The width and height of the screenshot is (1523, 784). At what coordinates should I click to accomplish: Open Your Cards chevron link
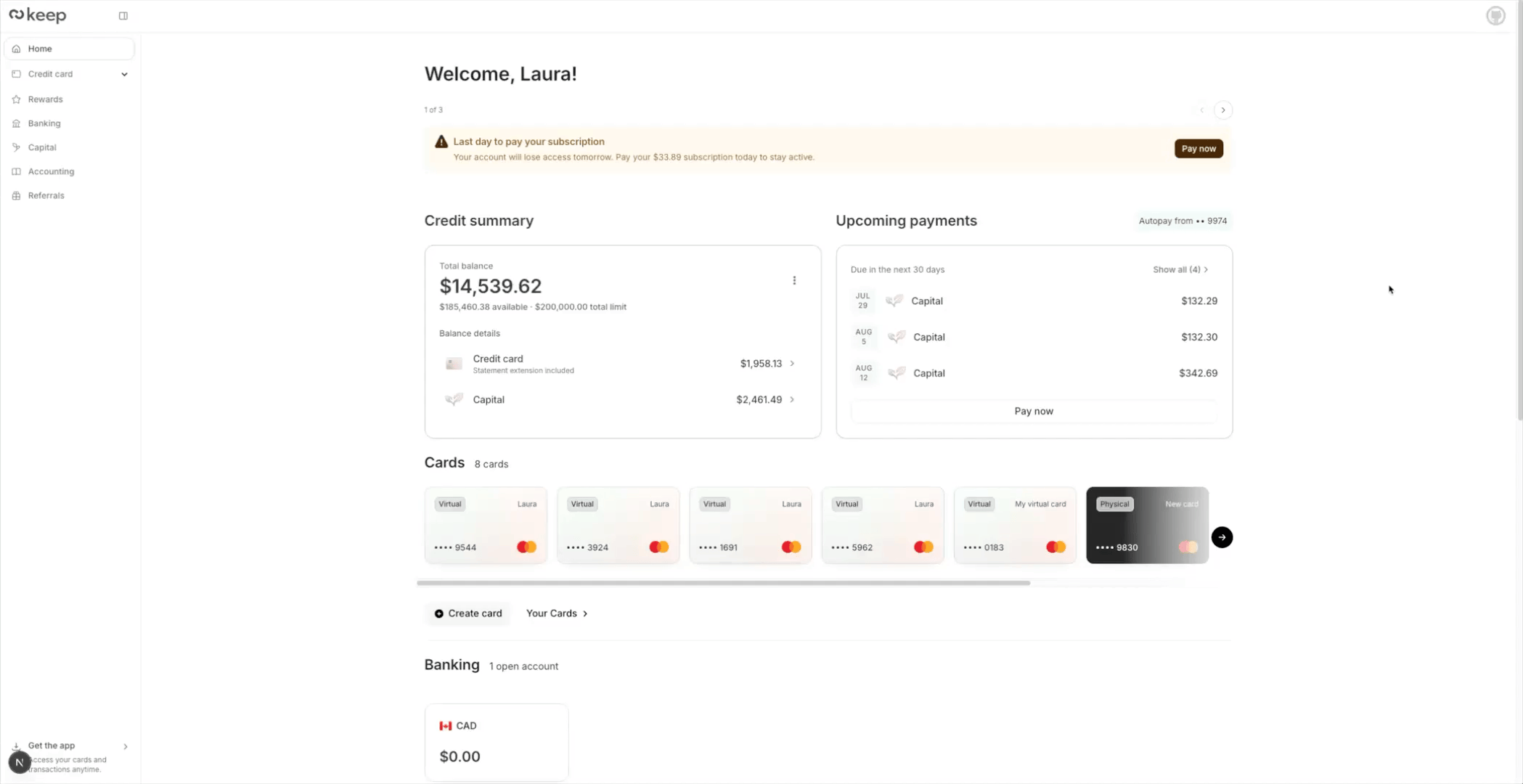click(557, 613)
